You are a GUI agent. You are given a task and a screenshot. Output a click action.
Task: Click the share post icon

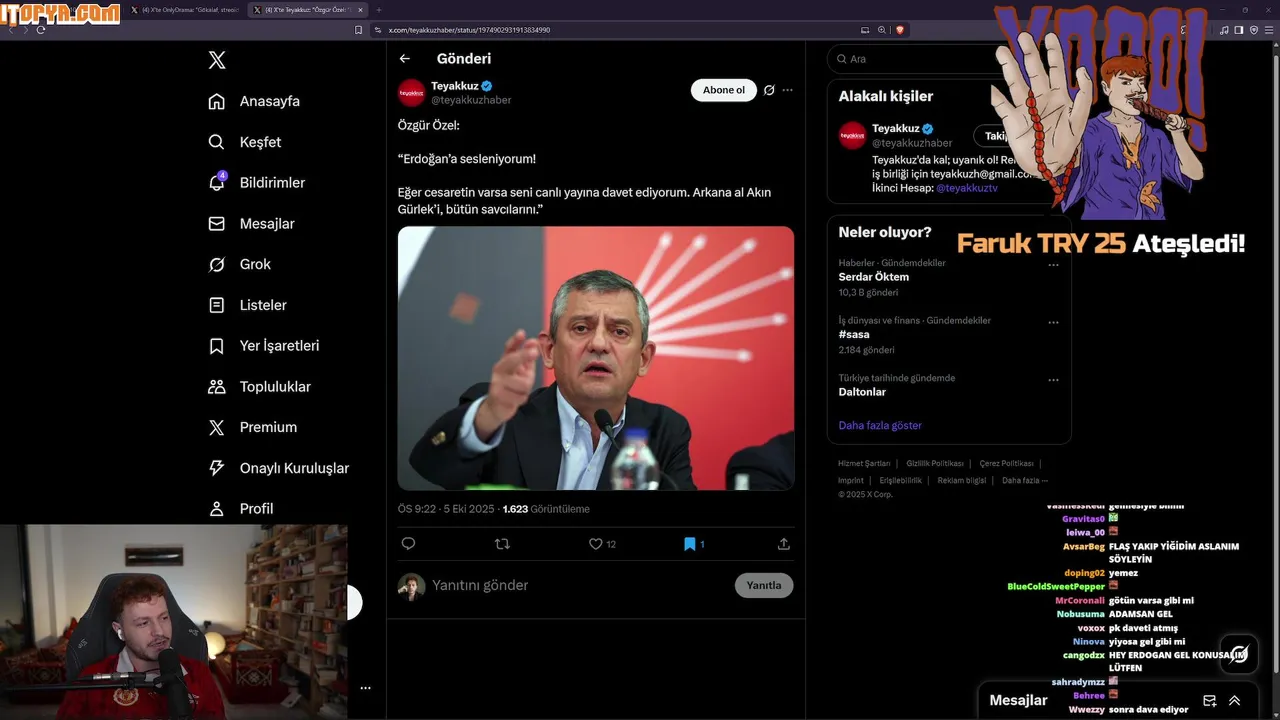(784, 544)
